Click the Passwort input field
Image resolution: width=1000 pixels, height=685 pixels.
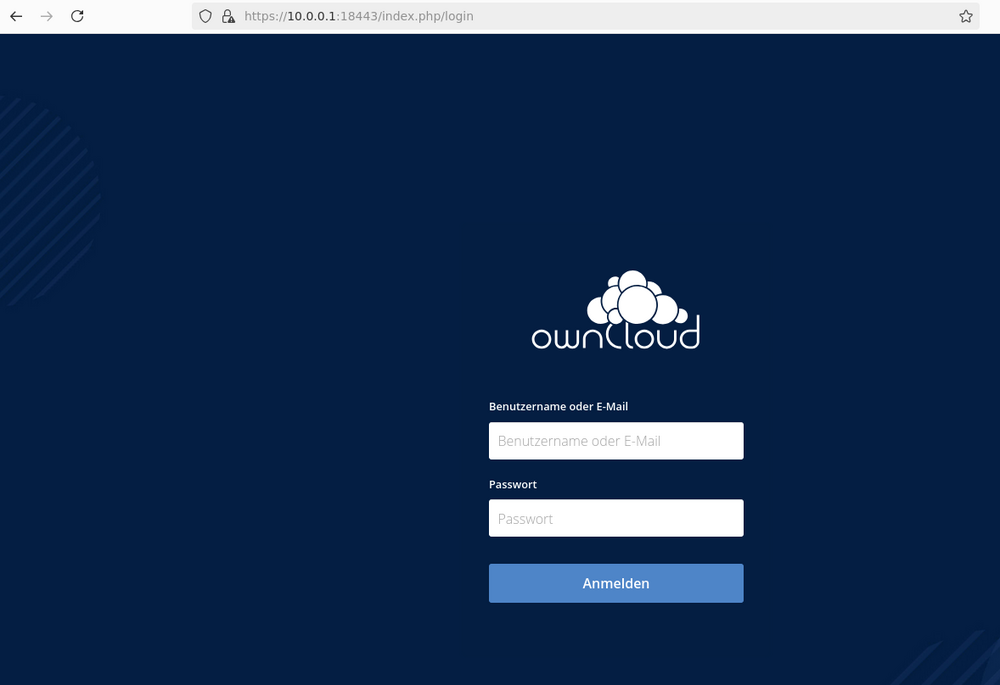point(616,518)
